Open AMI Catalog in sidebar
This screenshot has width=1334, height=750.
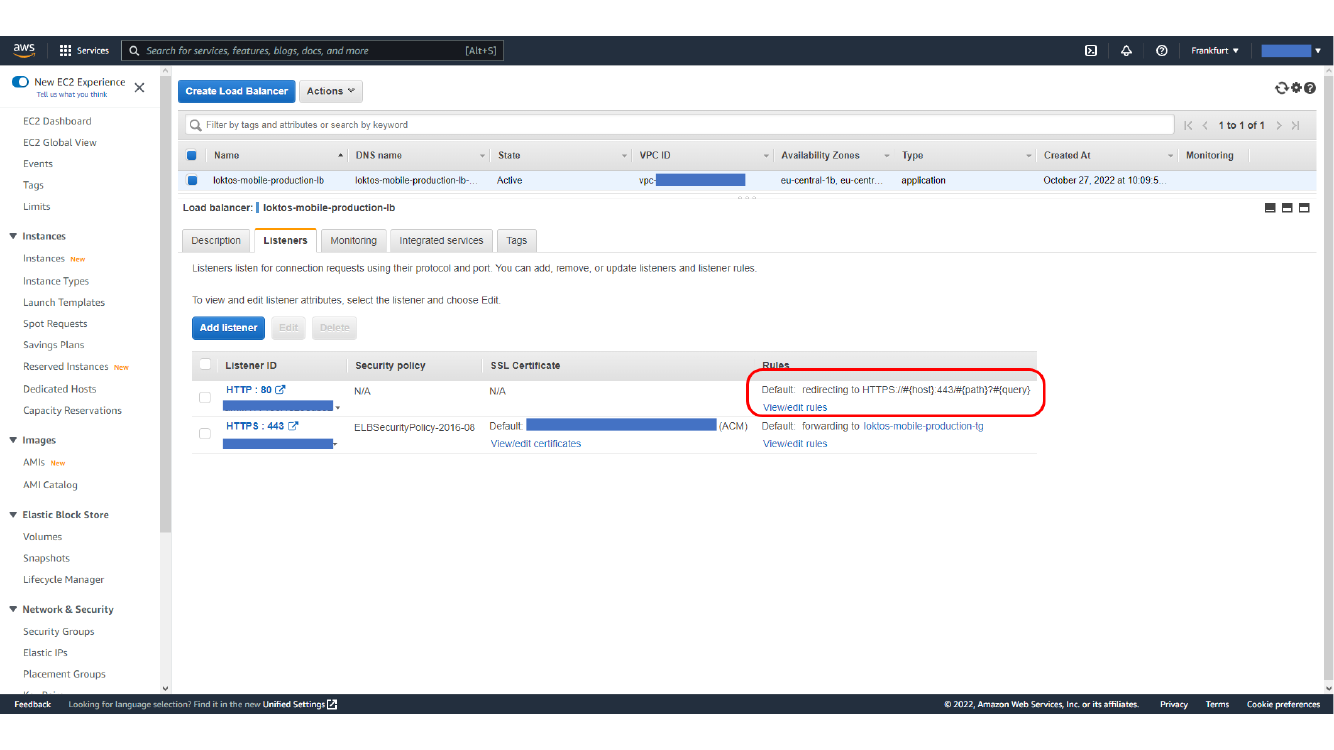pos(50,485)
